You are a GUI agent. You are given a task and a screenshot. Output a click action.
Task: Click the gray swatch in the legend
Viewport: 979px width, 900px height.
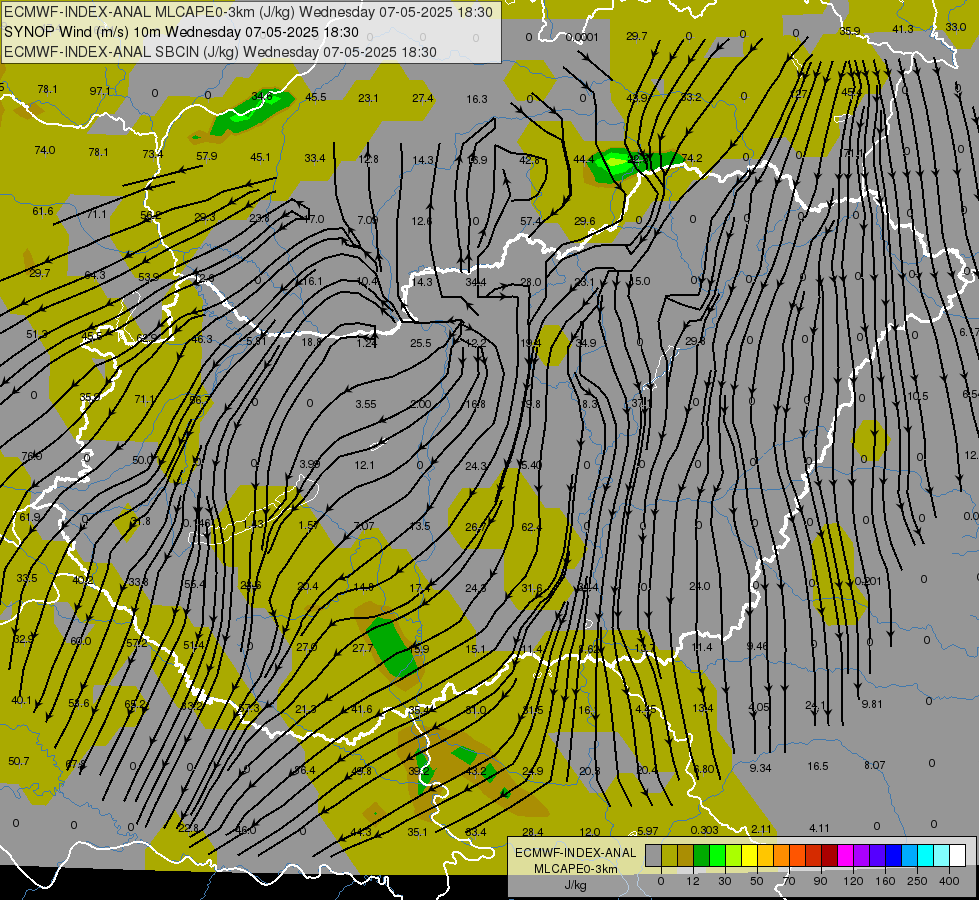(654, 855)
